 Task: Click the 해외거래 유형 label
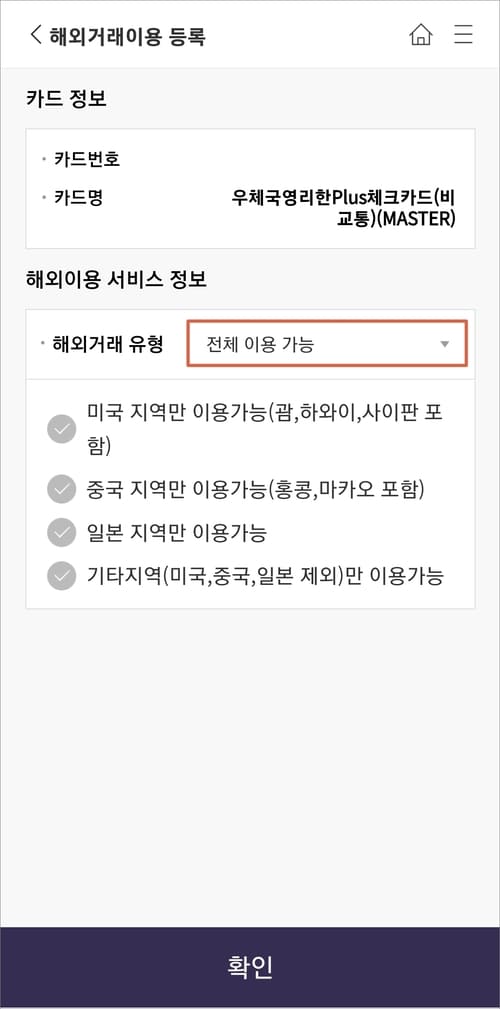(x=107, y=344)
